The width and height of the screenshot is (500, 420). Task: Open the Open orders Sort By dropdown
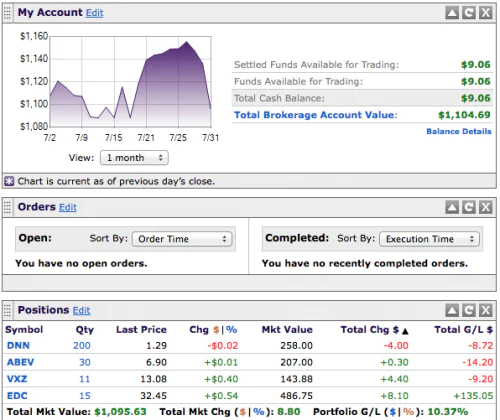click(182, 239)
